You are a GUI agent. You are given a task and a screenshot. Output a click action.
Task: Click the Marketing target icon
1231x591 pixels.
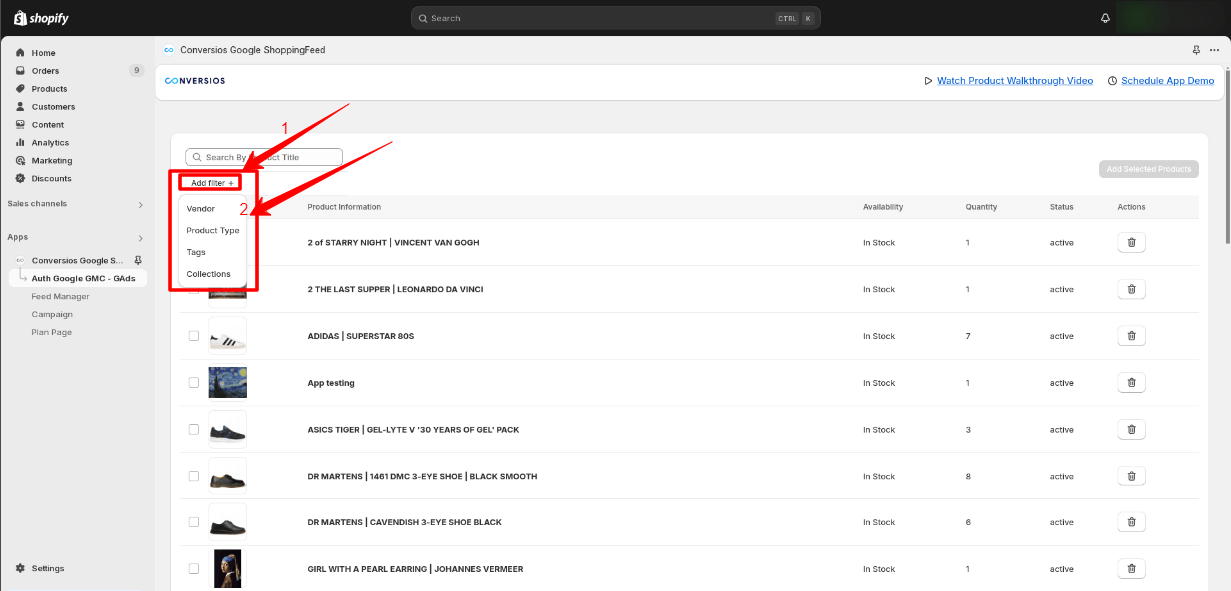[20, 161]
